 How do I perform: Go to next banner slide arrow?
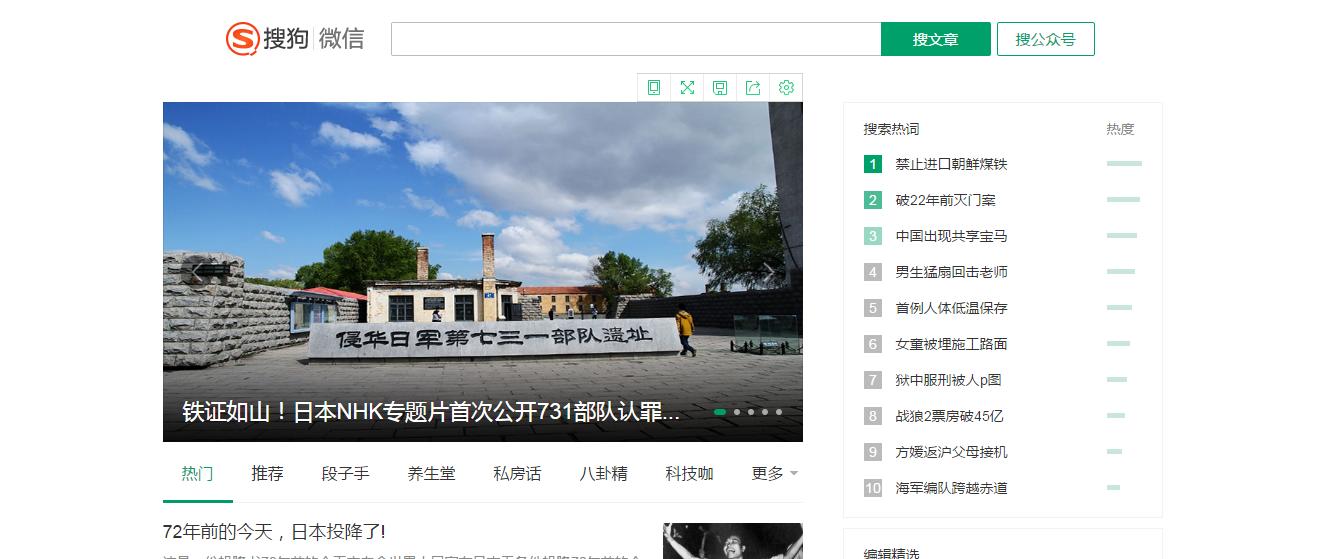768,272
